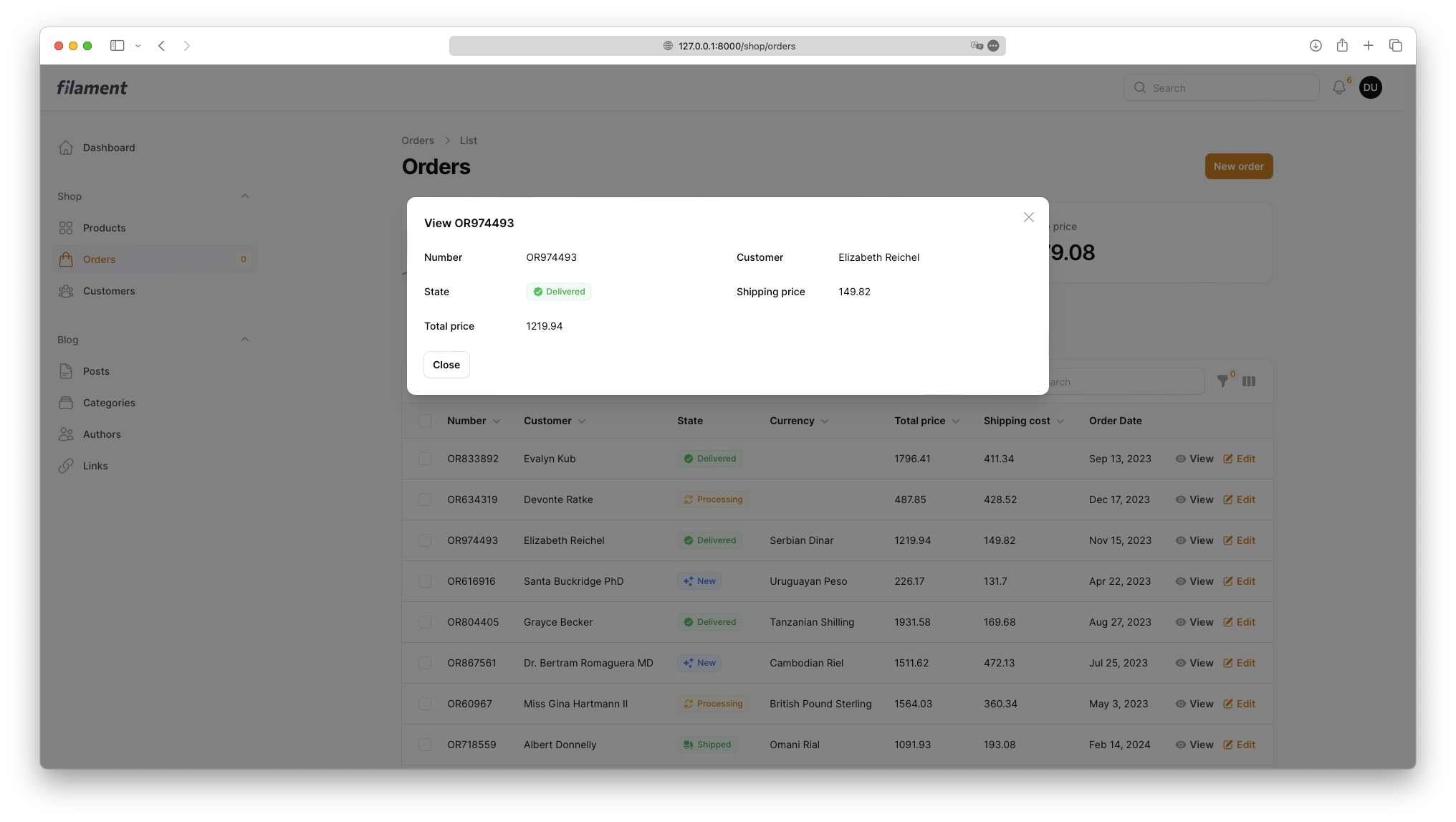The image size is (1456, 822).
Task: Go to Products menu item
Action: pyautogui.click(x=104, y=228)
